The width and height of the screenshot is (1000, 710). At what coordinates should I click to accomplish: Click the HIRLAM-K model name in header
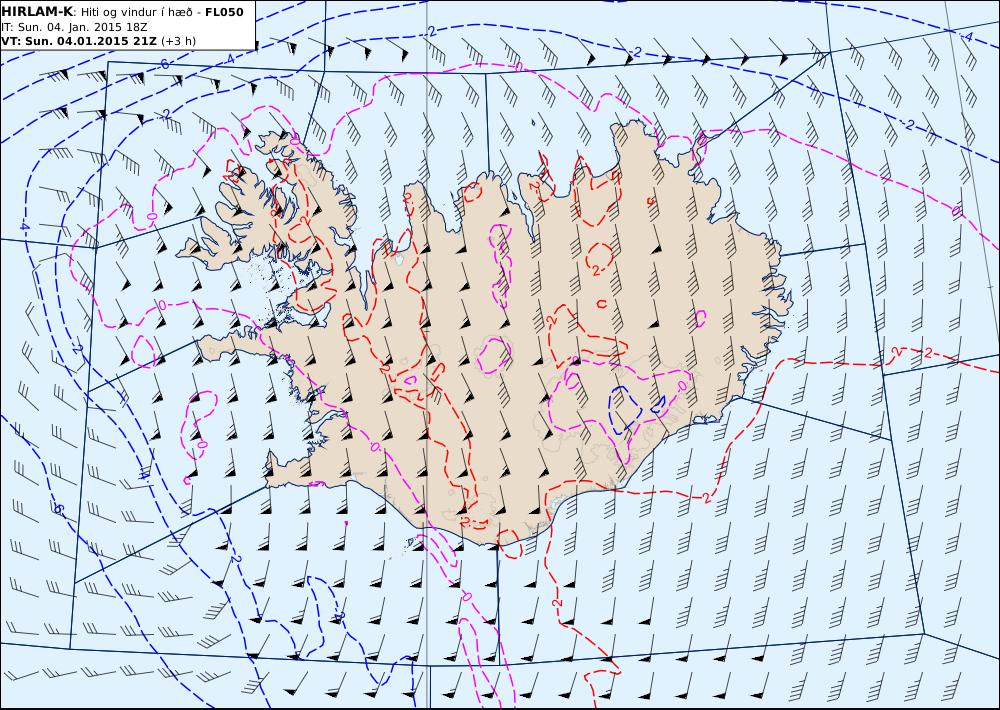(38, 12)
